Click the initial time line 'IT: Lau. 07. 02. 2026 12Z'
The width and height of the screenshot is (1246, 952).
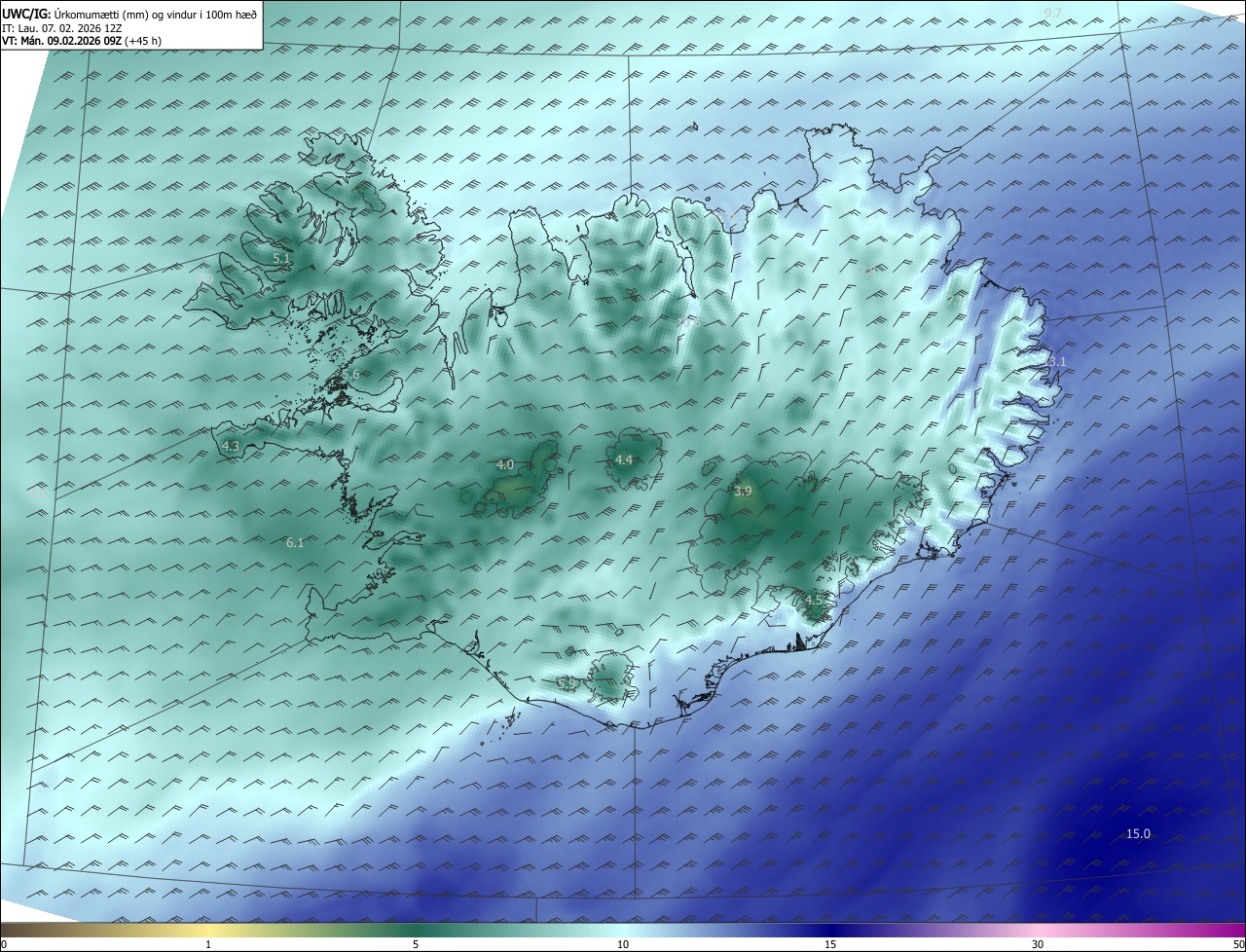click(x=62, y=28)
